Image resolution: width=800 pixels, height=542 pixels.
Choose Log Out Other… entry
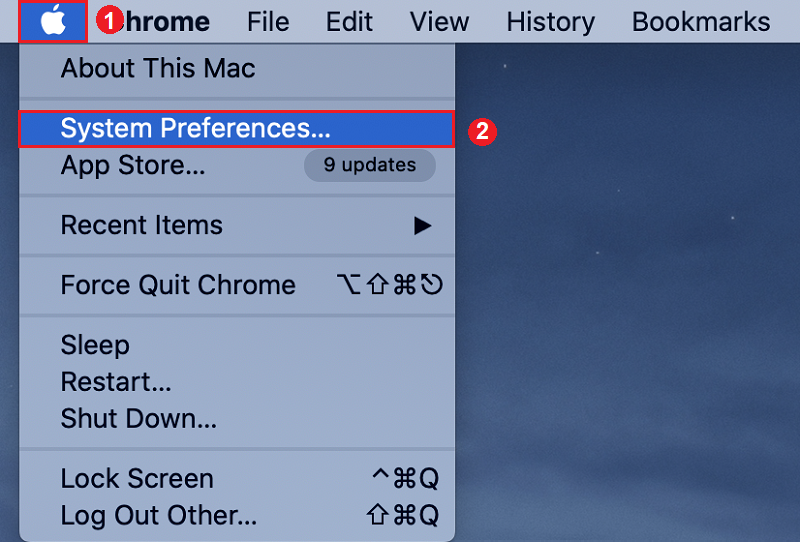pyautogui.click(x=159, y=516)
